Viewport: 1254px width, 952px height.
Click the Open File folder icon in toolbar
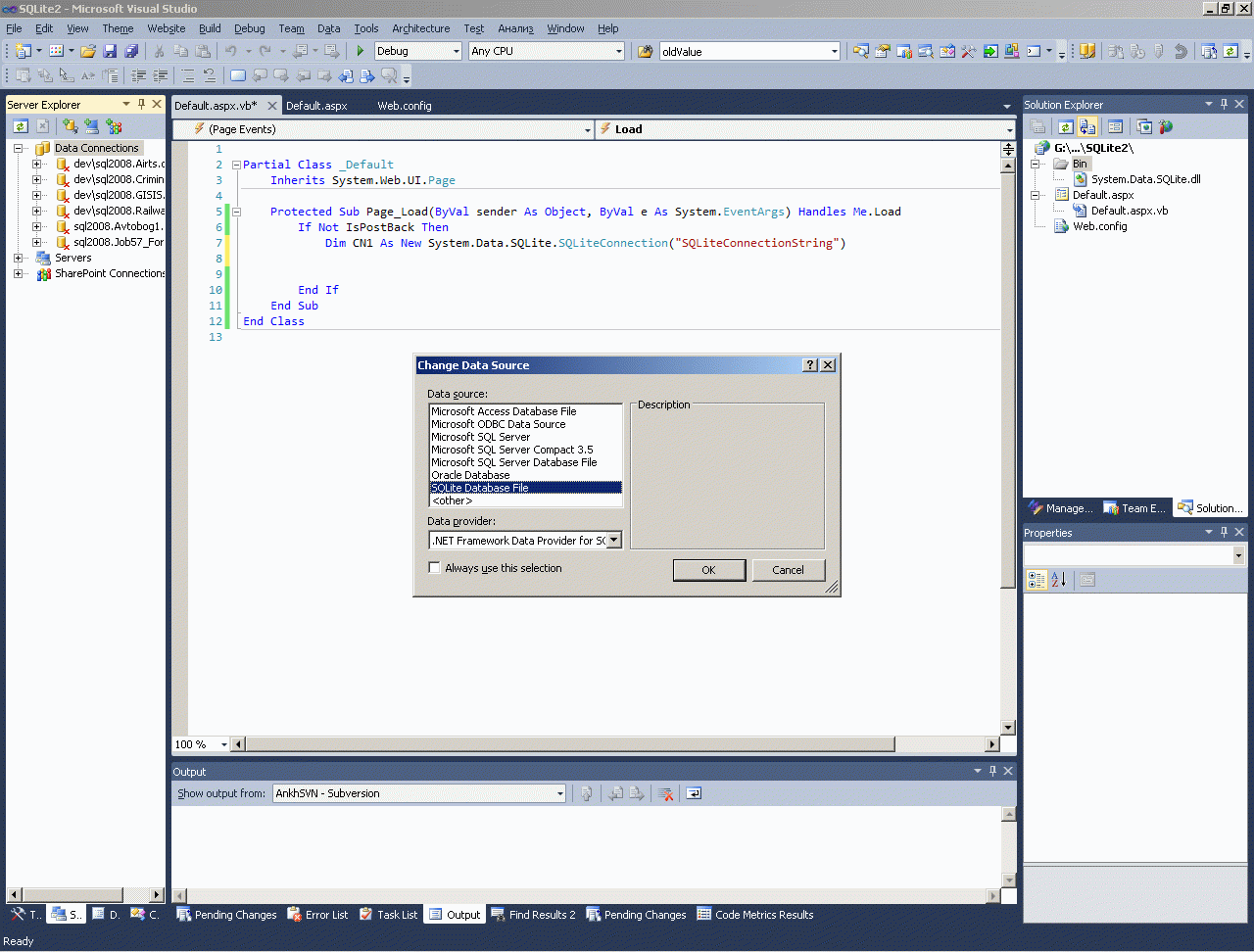tap(88, 51)
